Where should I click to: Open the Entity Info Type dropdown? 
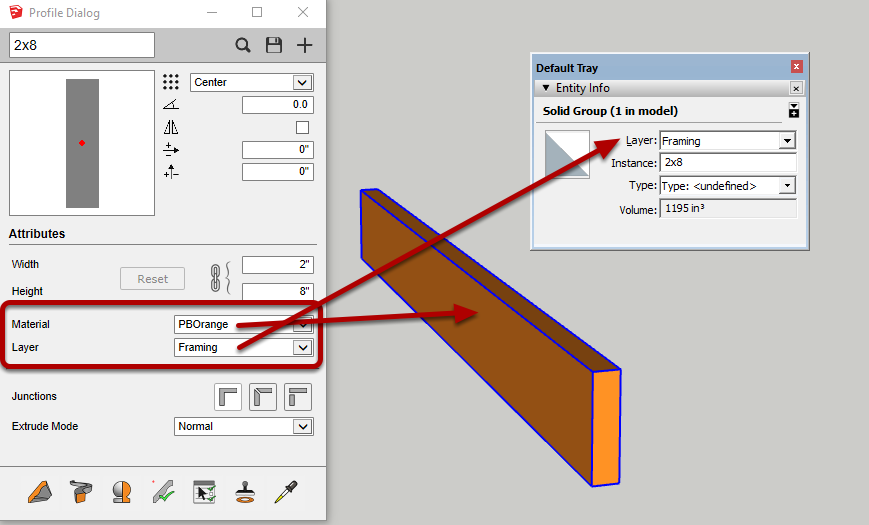[x=728, y=186]
